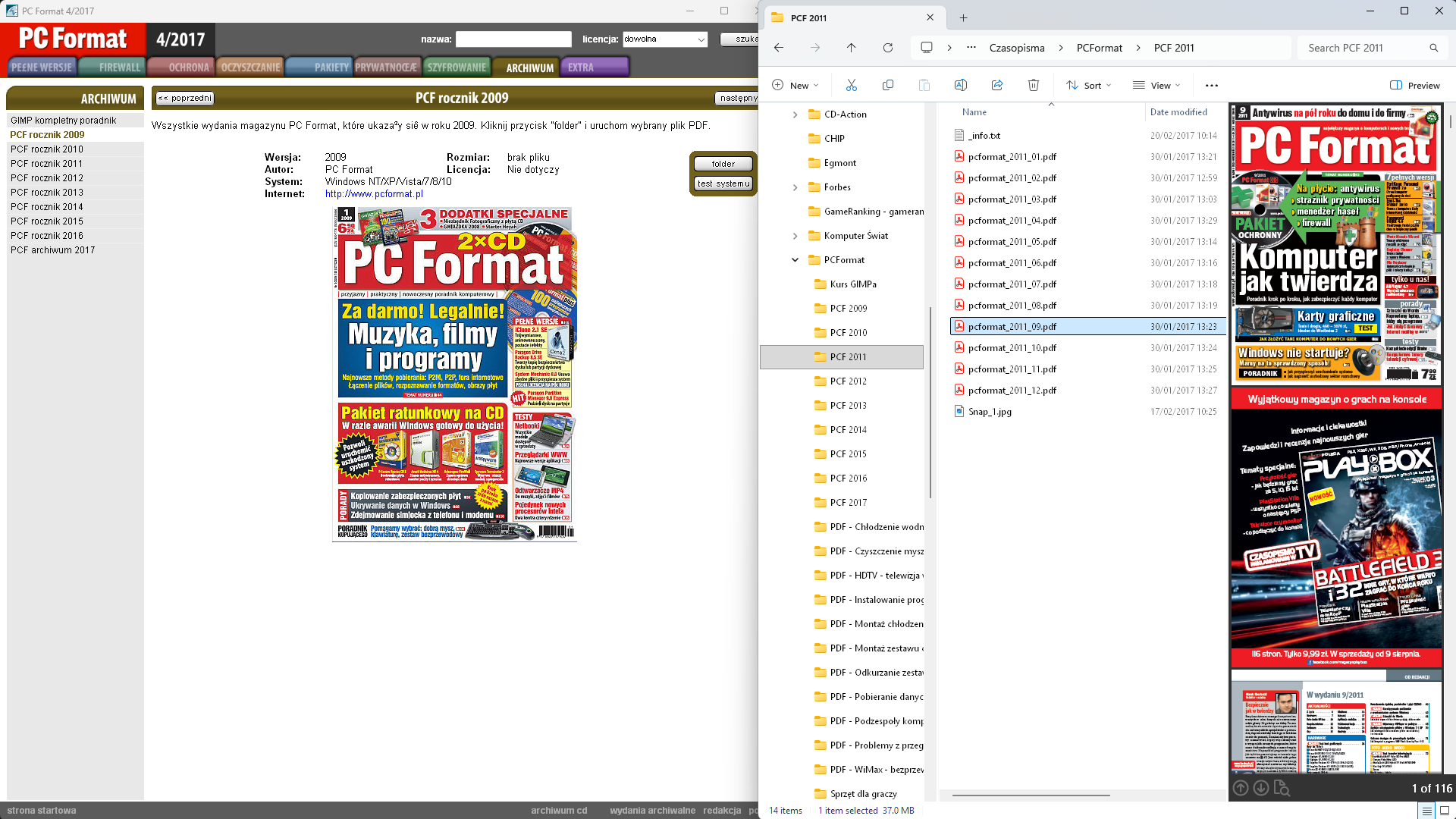This screenshot has height=819, width=1456.
Task: Click the Copy icon in toolbar
Action: click(887, 85)
